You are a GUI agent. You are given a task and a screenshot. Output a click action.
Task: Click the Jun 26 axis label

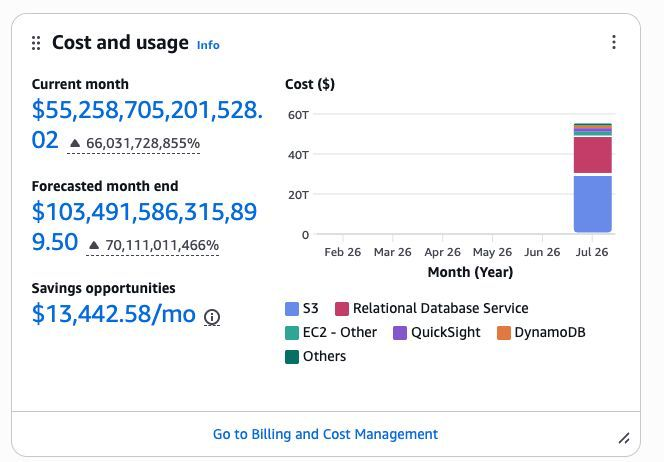(x=542, y=252)
